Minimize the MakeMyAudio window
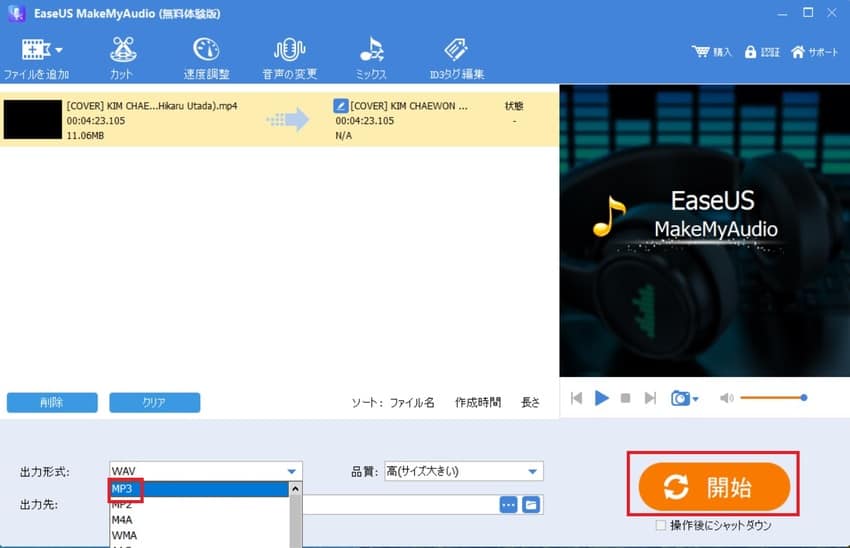Screen dimensions: 850x548 pyautogui.click(x=782, y=14)
